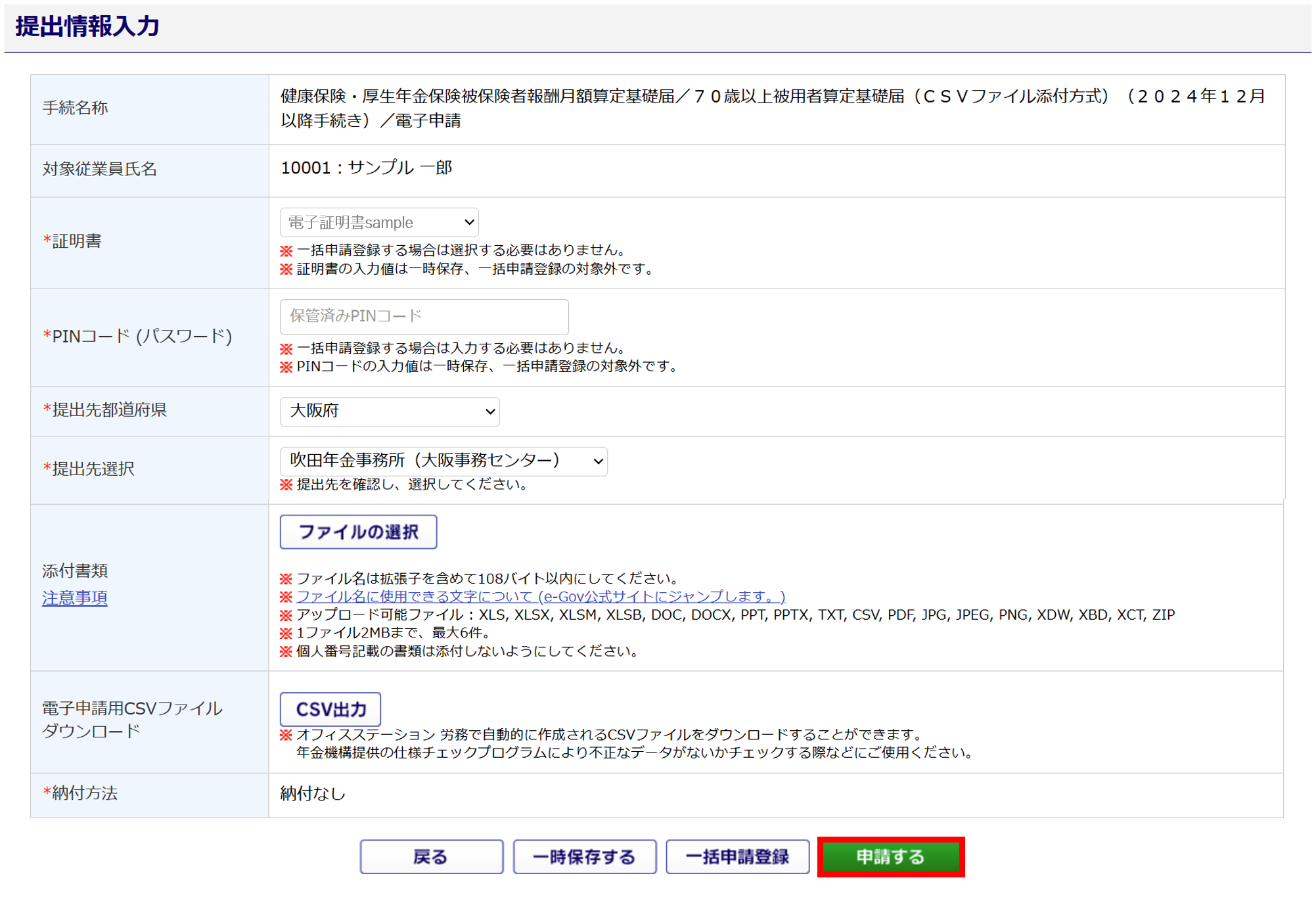Image resolution: width=1316 pixels, height=905 pixels.
Task: Click the arrow on 大阪府 select box
Action: tap(489, 411)
